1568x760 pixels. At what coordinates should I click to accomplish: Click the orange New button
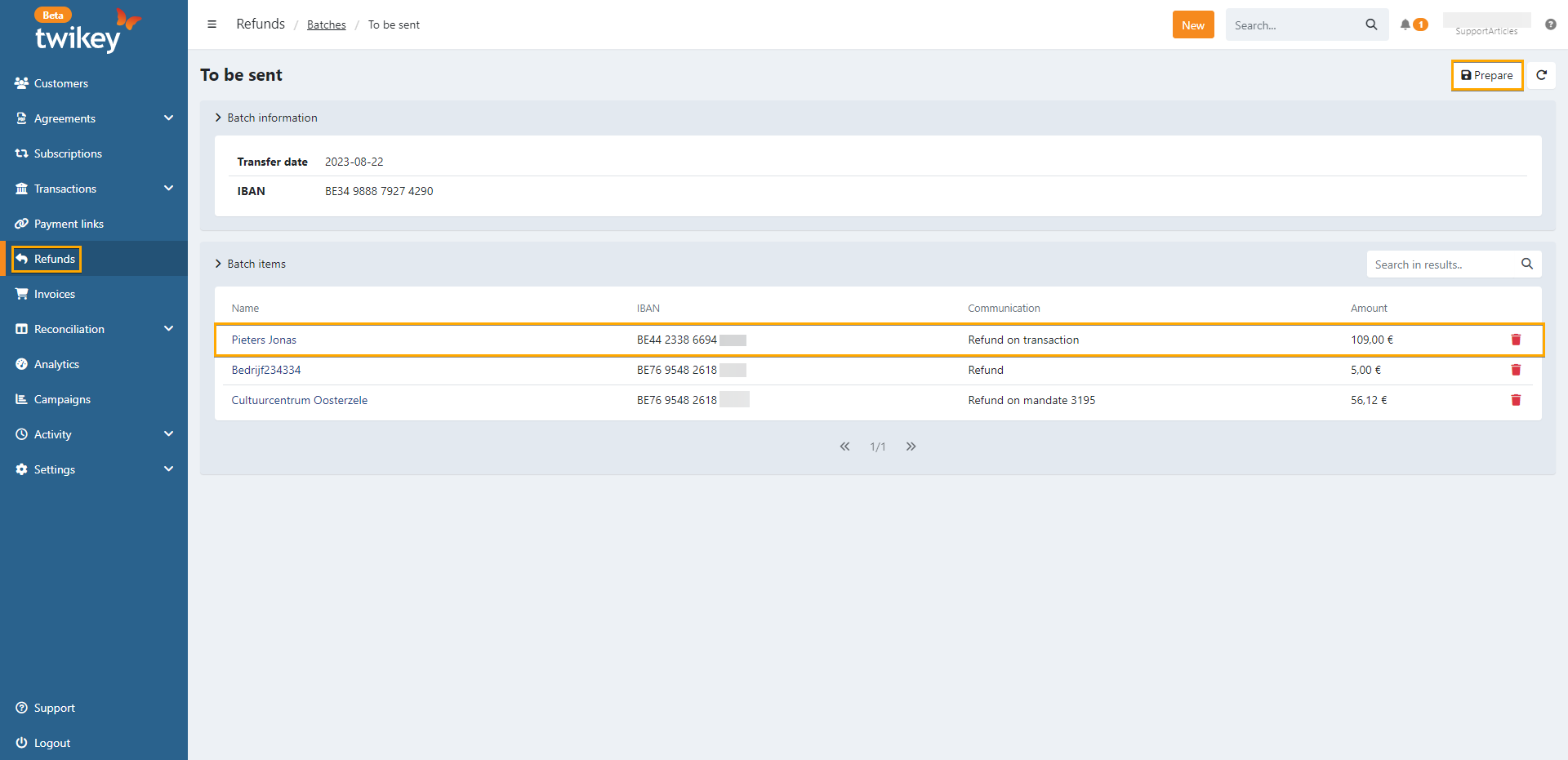click(x=1192, y=25)
